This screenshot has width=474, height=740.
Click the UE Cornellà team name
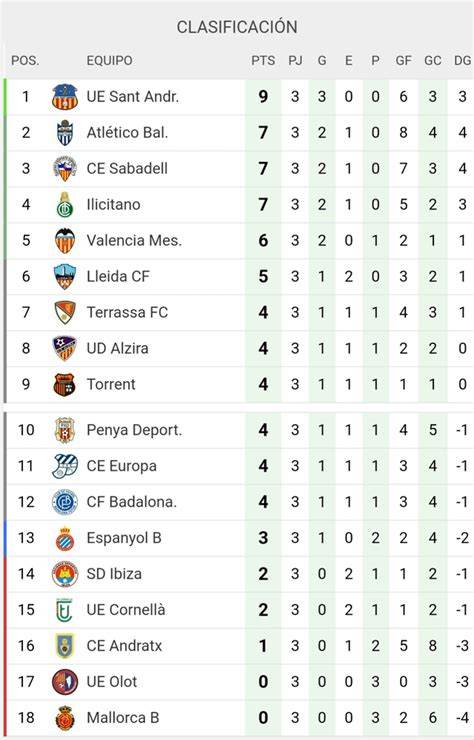tap(126, 610)
